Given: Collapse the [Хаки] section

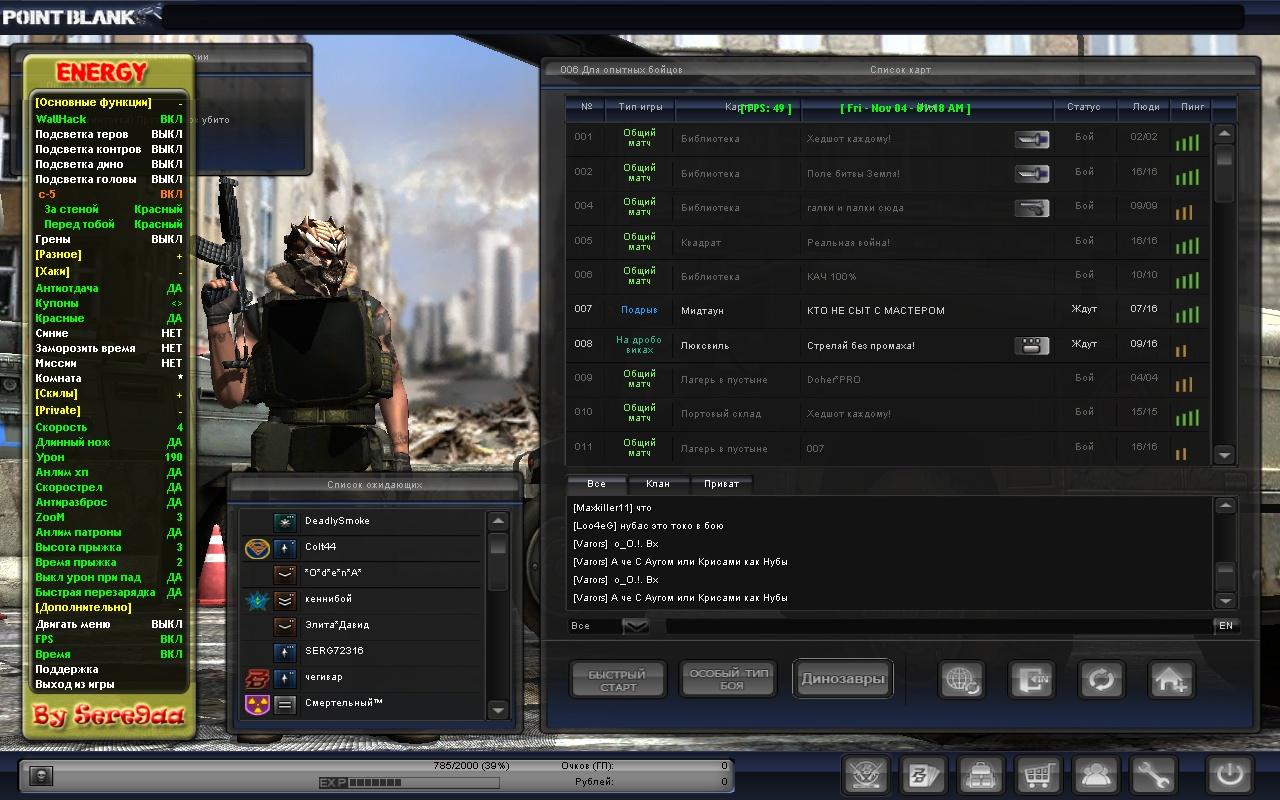Looking at the screenshot, I should pos(108,271).
